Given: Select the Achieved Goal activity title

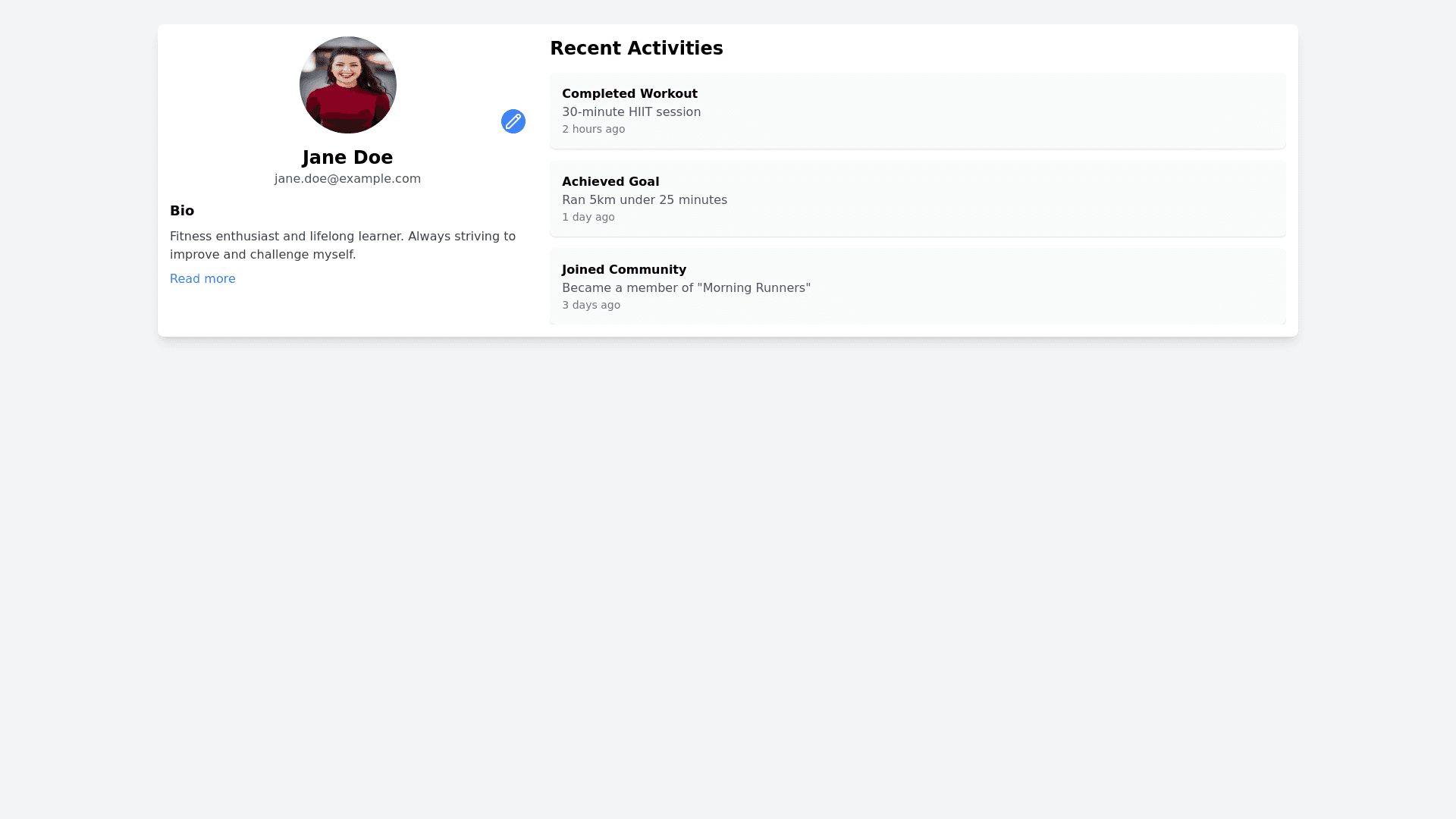Looking at the screenshot, I should (610, 182).
